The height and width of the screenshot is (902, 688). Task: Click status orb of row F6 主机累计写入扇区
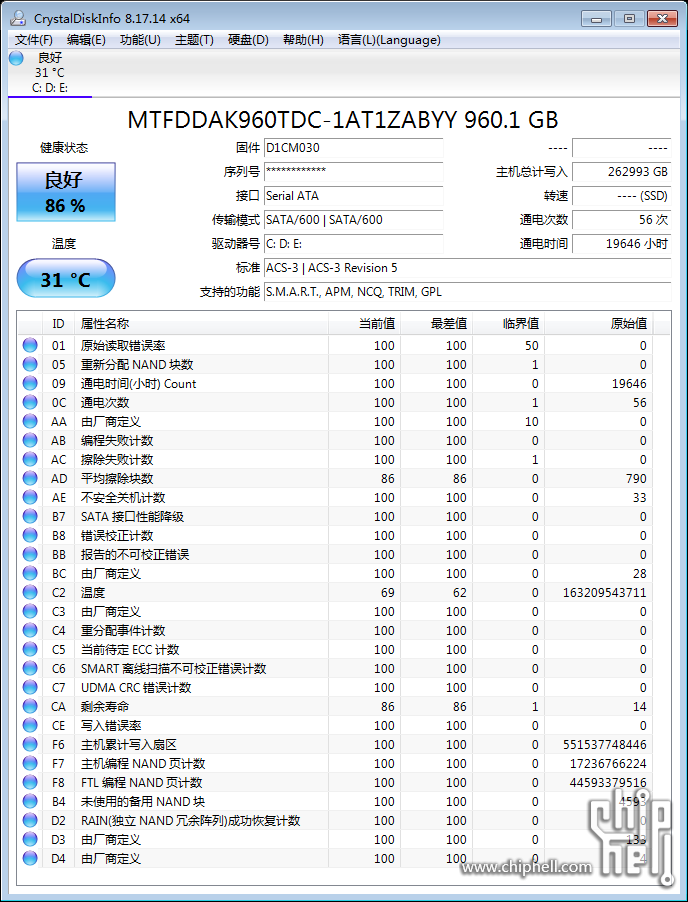pos(30,744)
